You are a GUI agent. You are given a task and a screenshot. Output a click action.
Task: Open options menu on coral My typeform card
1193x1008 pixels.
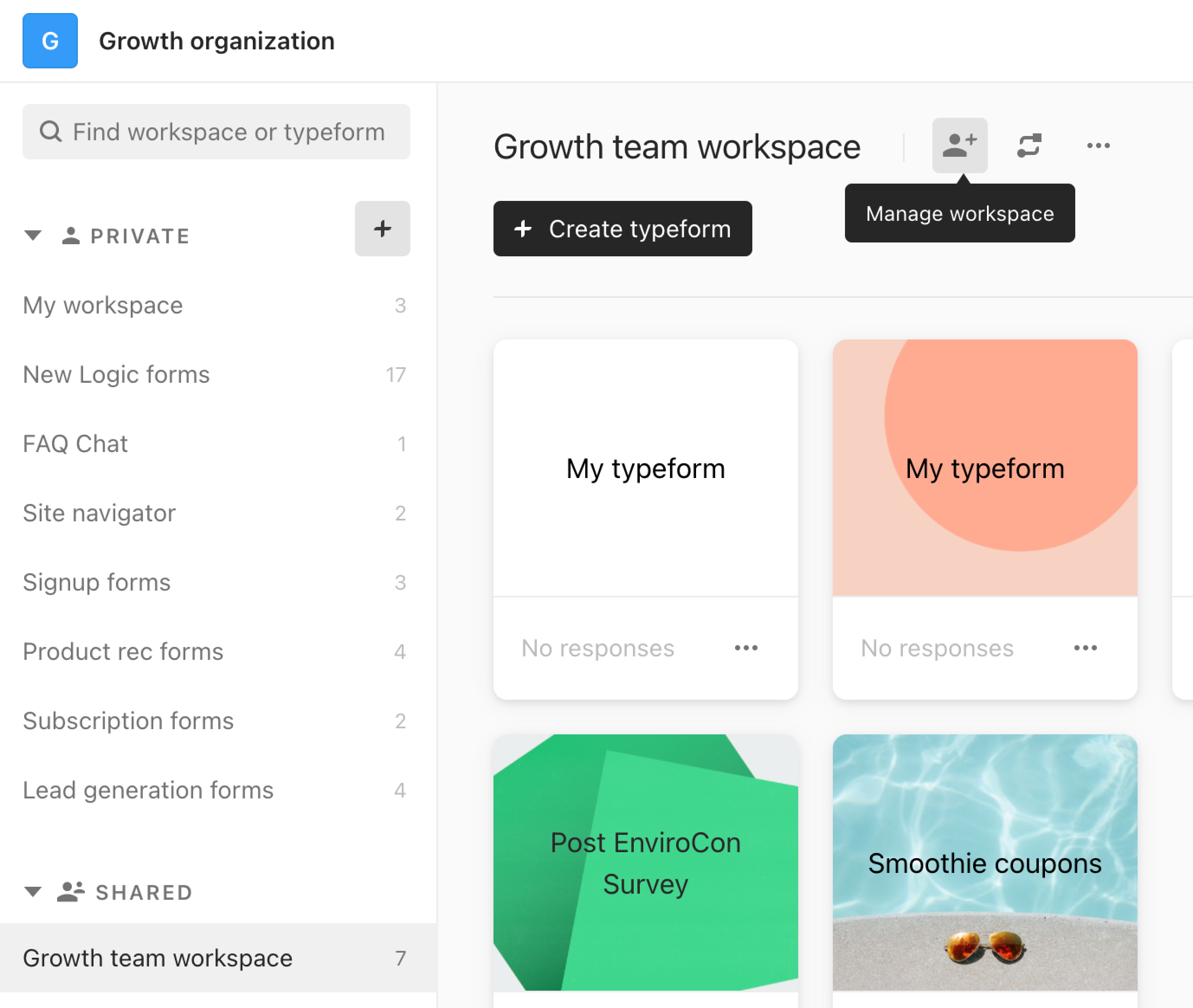1086,647
